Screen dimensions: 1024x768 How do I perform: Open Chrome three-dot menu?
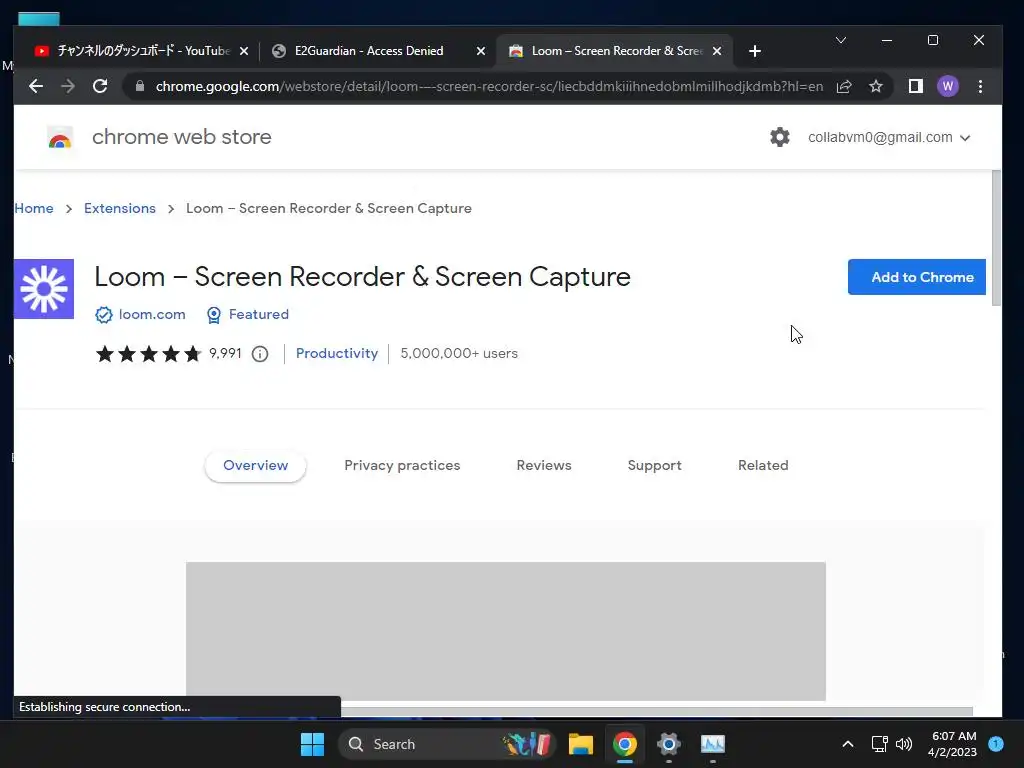tap(980, 86)
